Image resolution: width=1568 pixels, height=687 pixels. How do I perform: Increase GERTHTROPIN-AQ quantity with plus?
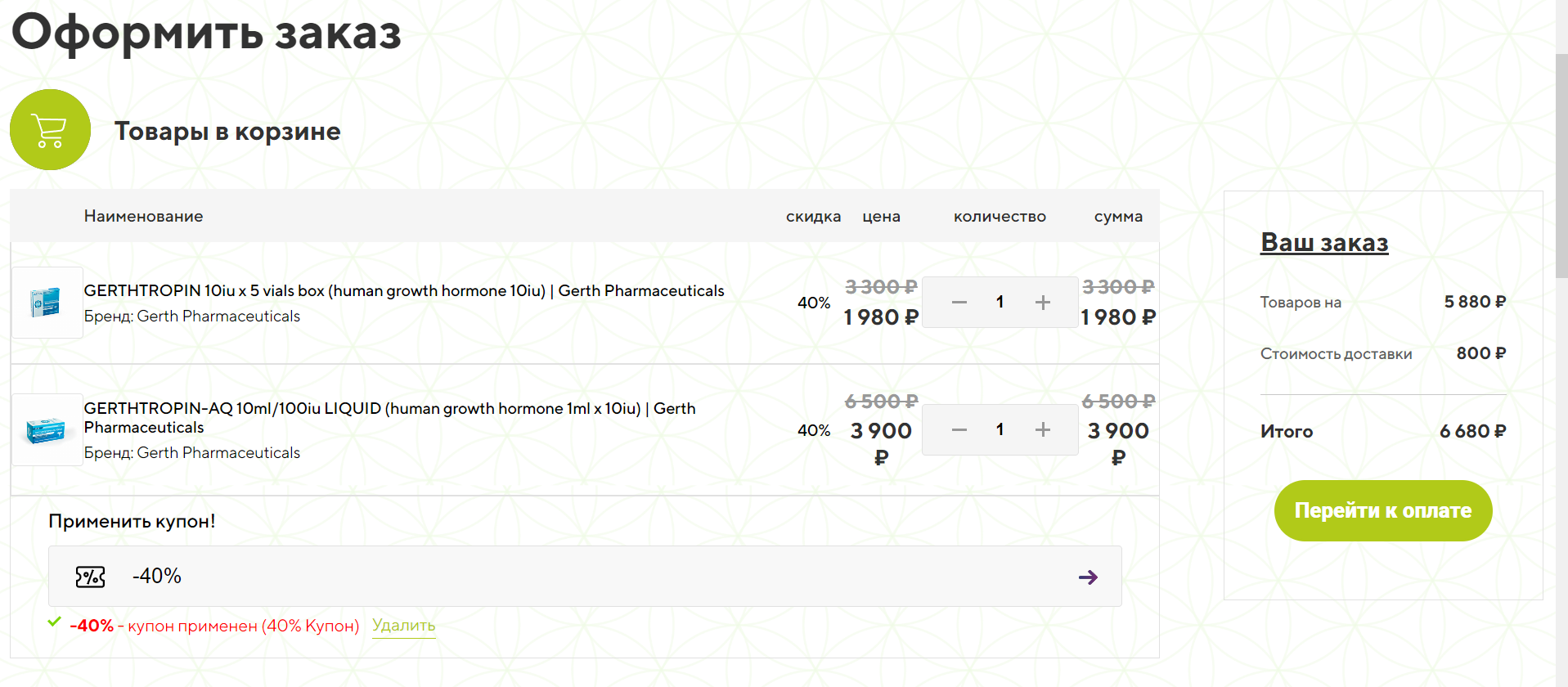point(1042,430)
